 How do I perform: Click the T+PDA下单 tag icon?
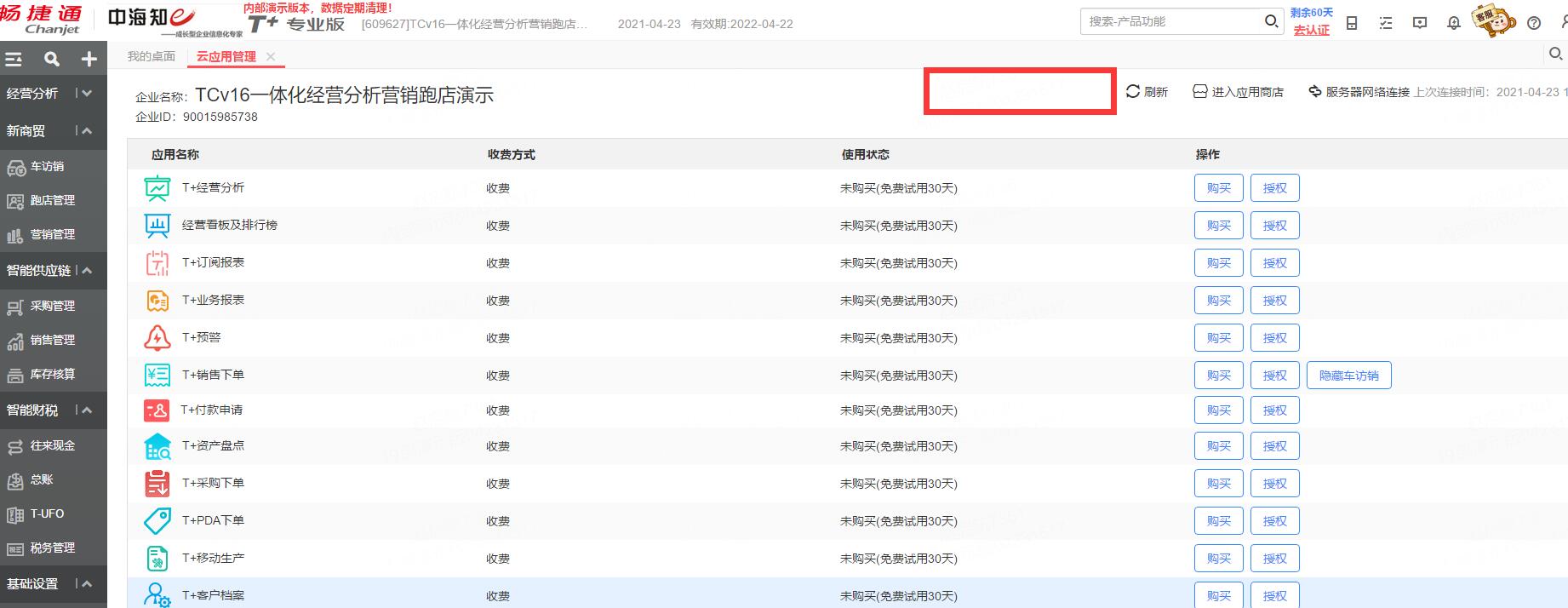pos(157,521)
